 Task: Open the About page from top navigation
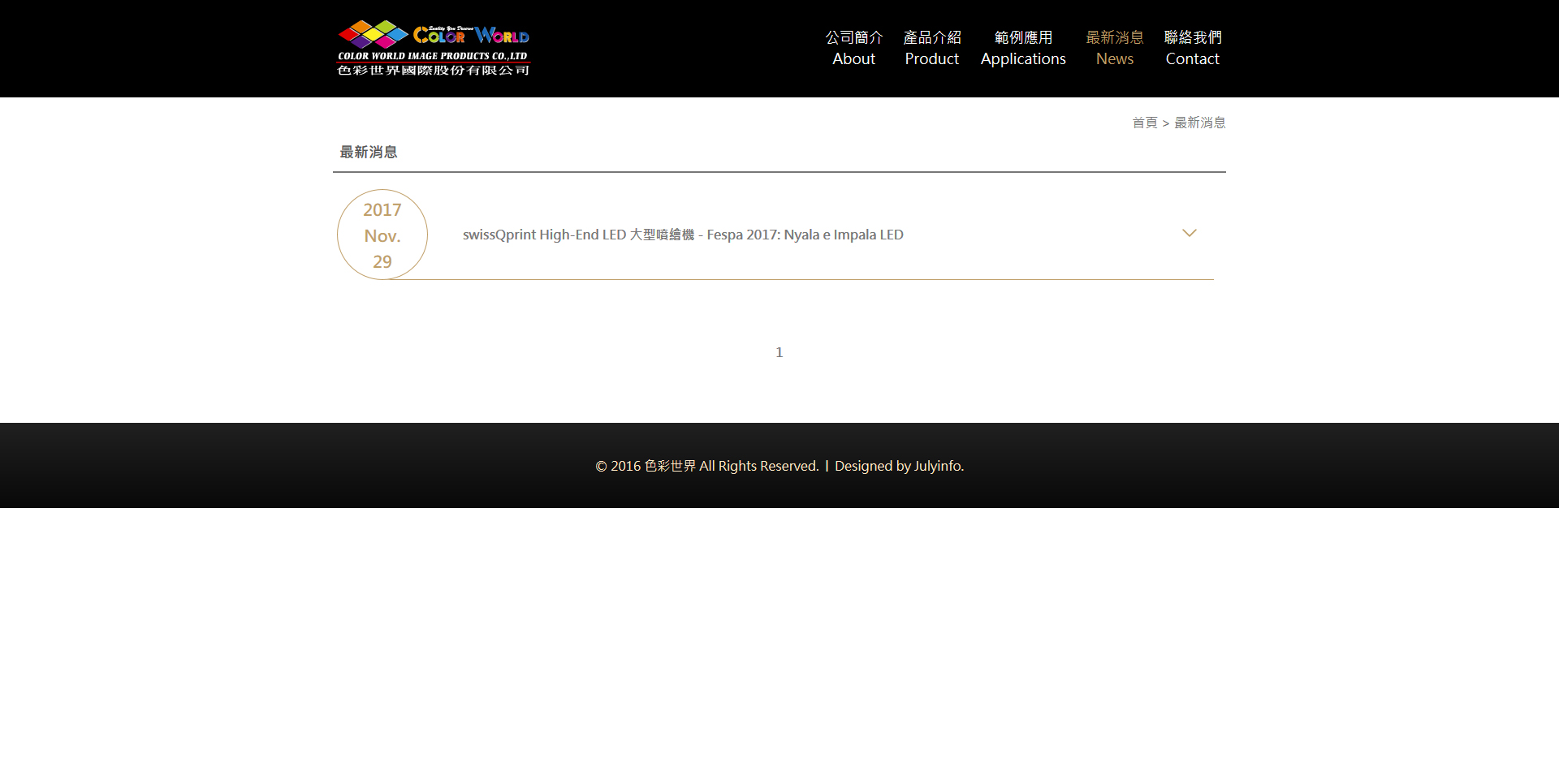(x=853, y=58)
